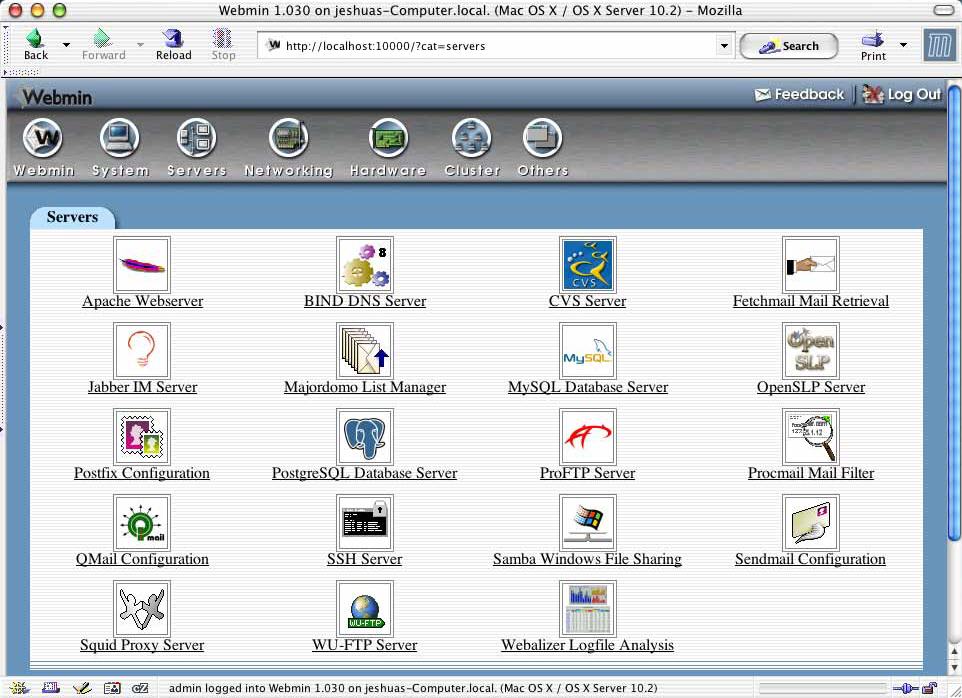This screenshot has height=698, width=962.
Task: Open the WU-FTP globe icon
Action: click(x=365, y=608)
